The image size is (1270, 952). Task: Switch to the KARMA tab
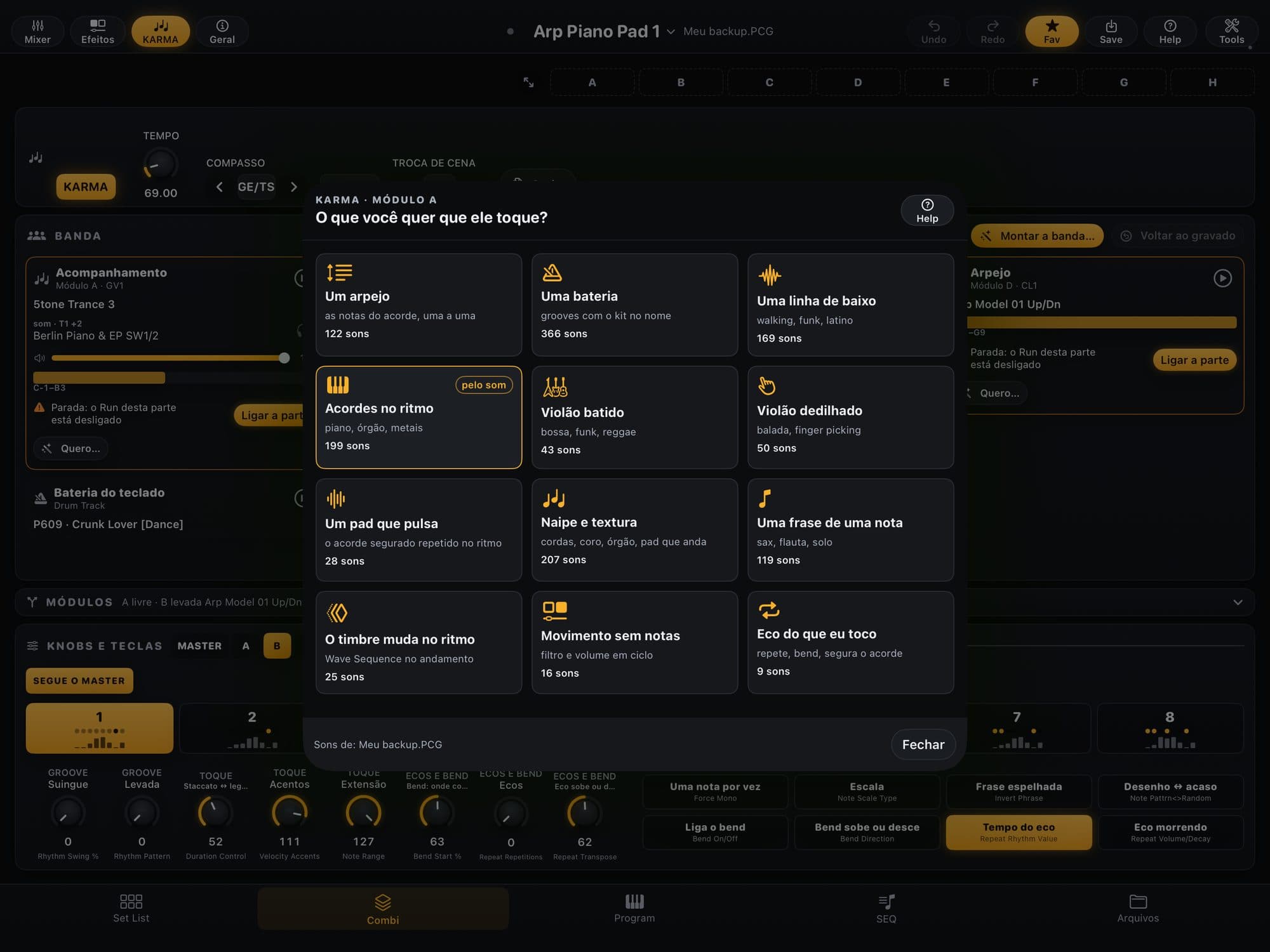160,31
